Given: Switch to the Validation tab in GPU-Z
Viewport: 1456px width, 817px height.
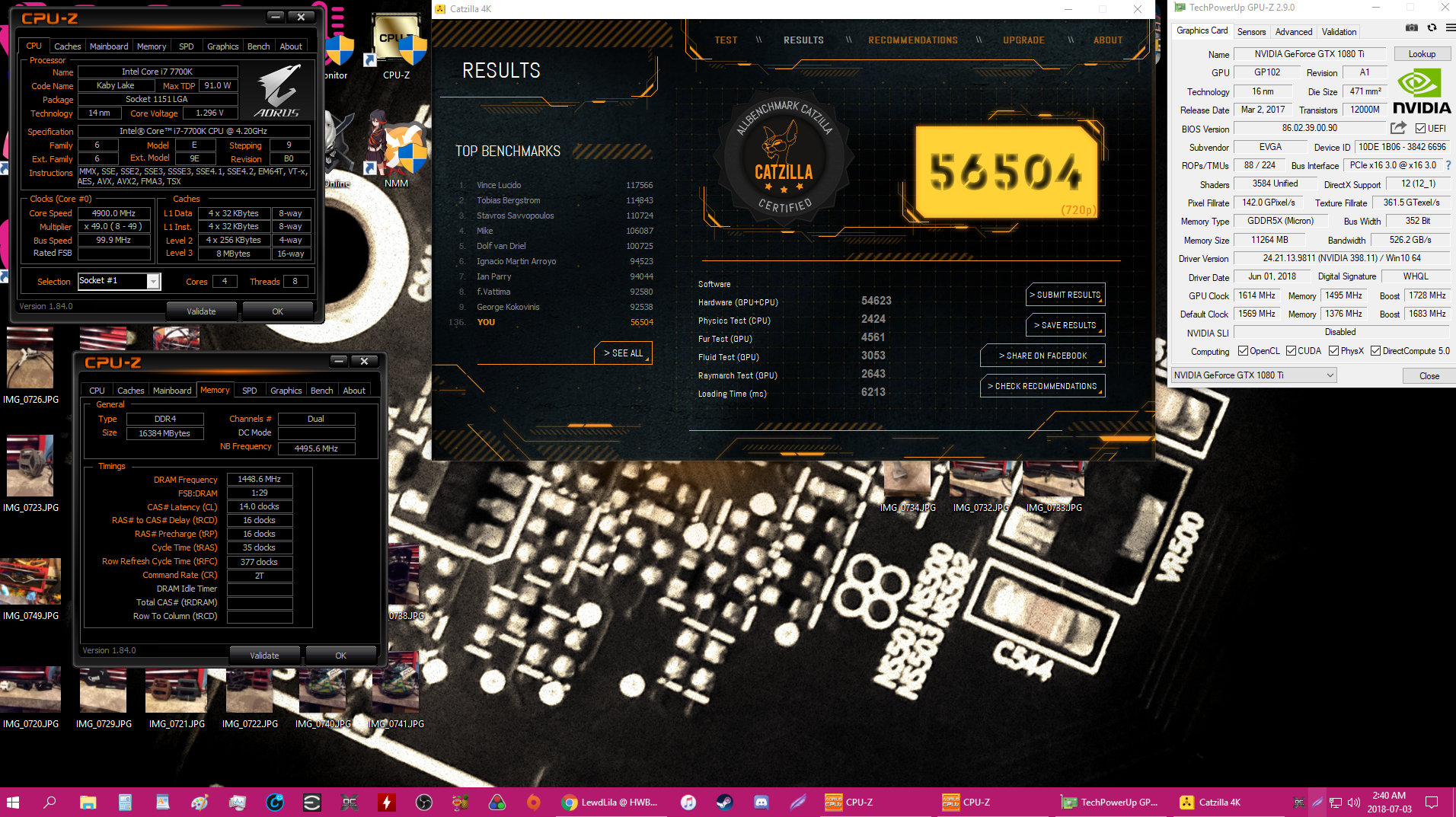Looking at the screenshot, I should 1338,31.
